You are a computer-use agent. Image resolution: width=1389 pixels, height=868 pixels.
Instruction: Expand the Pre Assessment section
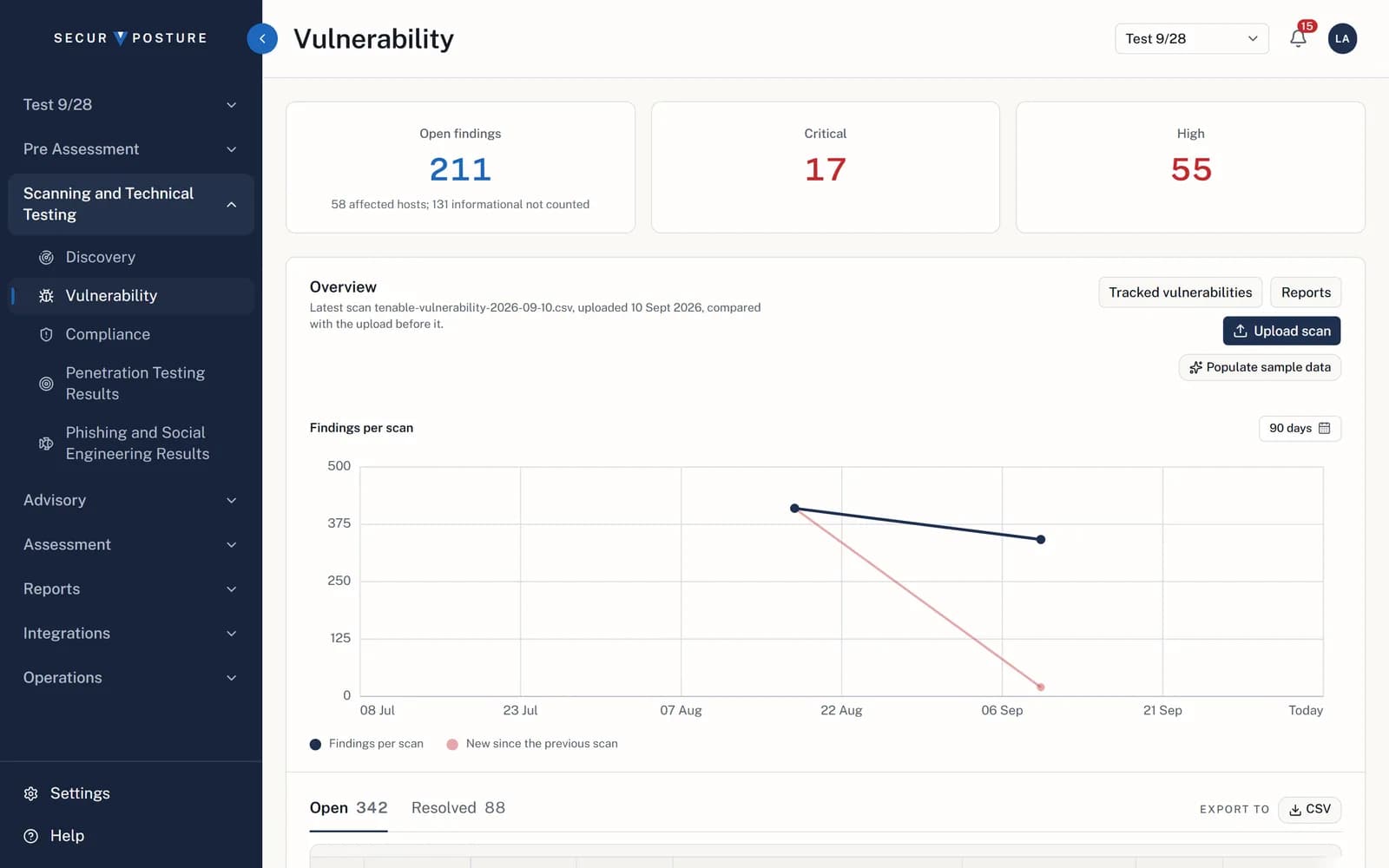pyautogui.click(x=130, y=149)
